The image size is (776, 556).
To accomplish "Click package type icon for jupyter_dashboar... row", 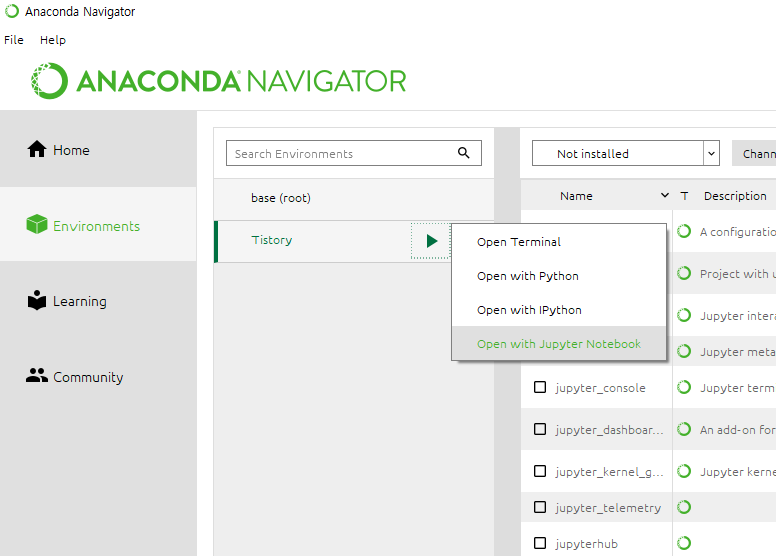I will click(684, 429).
